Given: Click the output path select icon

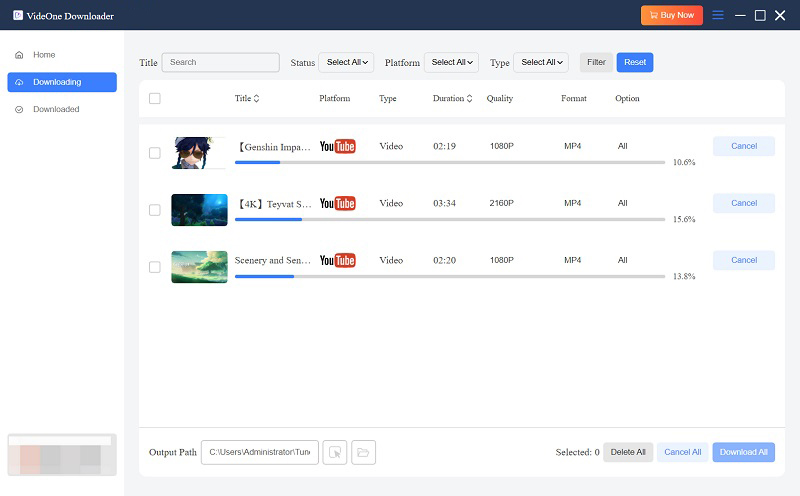Looking at the screenshot, I should tap(335, 453).
